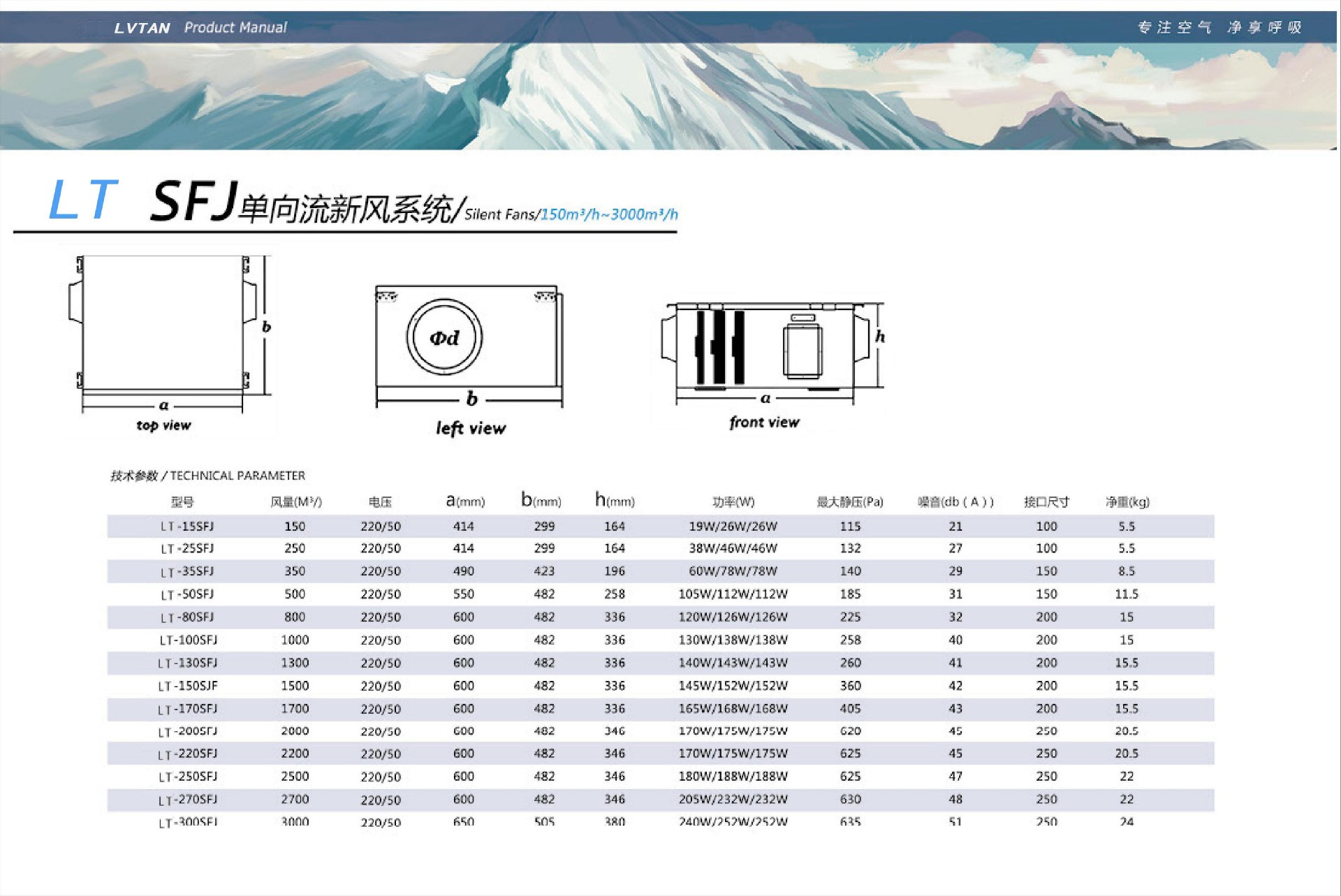Click the "接口尺寸" column header
The width and height of the screenshot is (1341, 896).
point(1046,502)
